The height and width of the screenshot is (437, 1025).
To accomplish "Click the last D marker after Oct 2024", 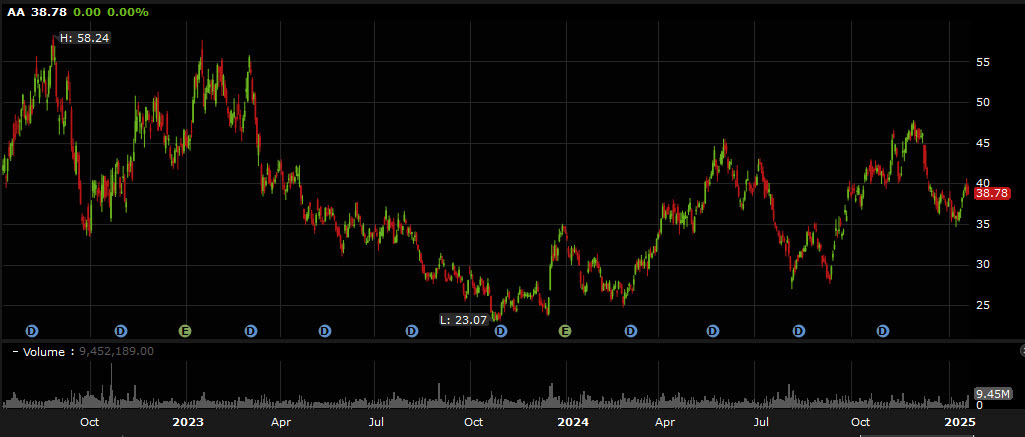I will [883, 331].
